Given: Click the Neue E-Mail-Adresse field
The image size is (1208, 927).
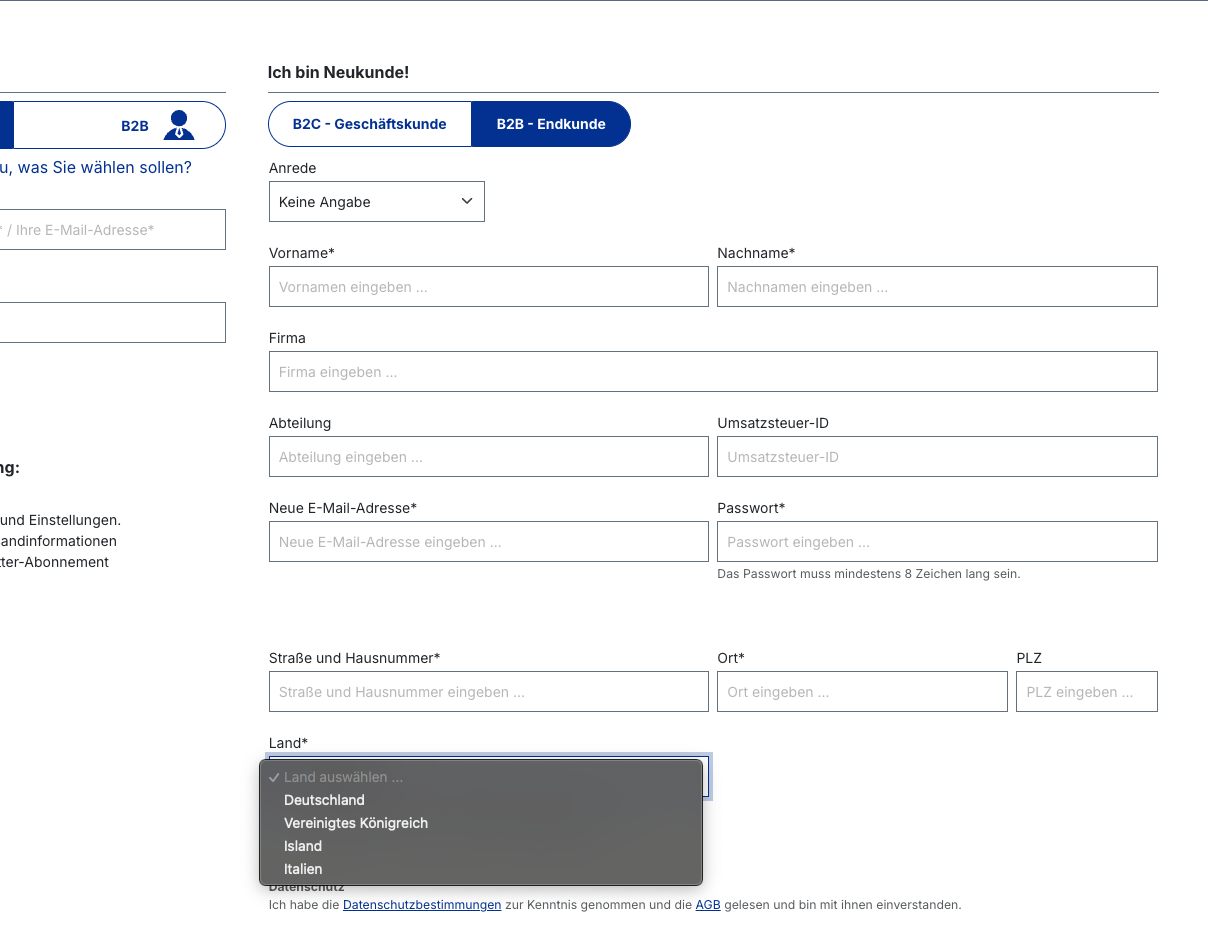Looking at the screenshot, I should pos(489,542).
